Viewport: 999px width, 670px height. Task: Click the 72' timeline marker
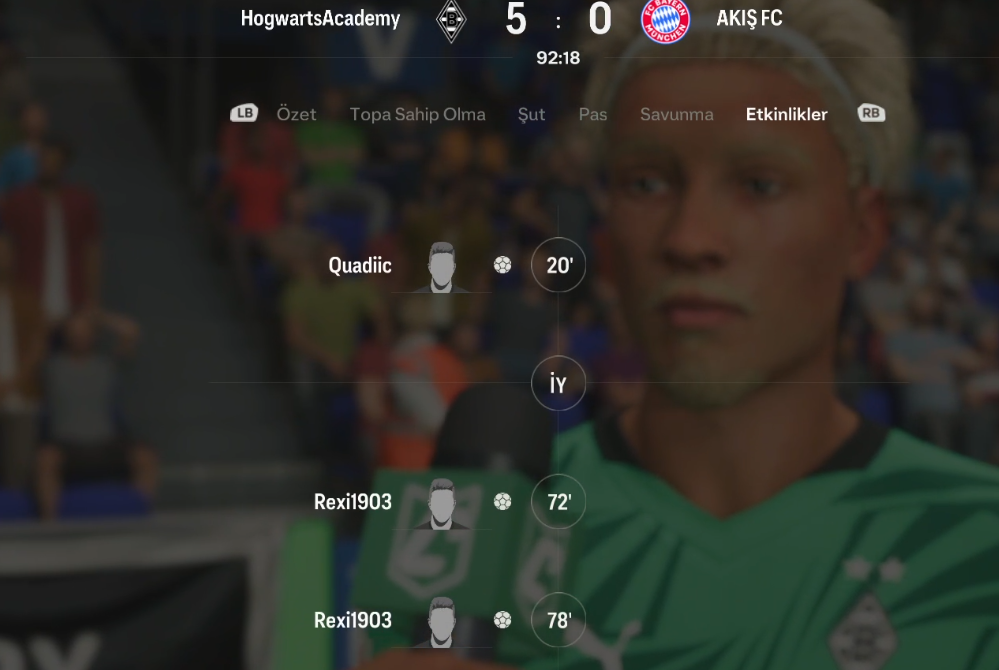point(558,502)
